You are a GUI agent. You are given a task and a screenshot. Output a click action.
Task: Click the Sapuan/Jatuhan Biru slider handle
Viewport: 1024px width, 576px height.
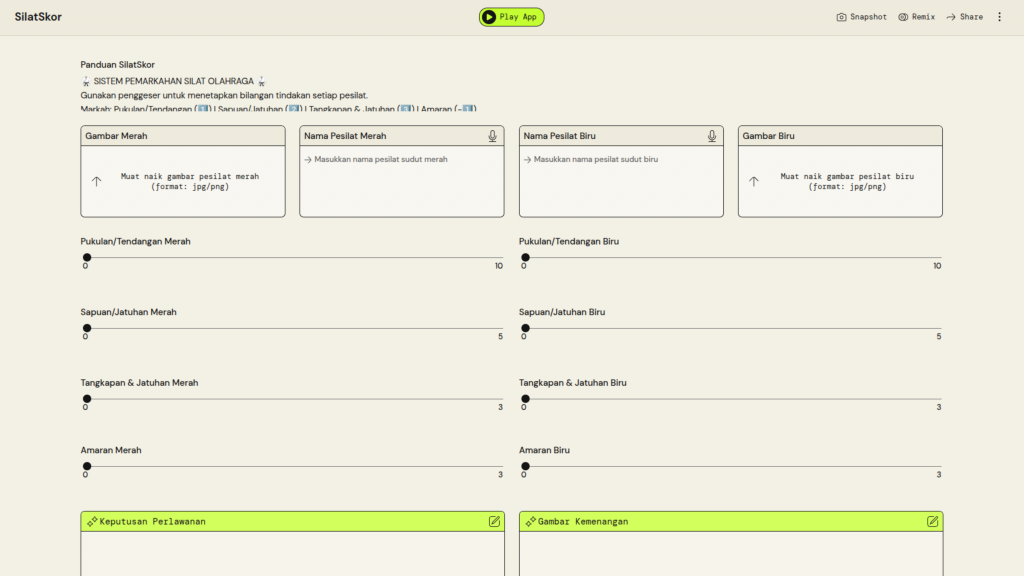(525, 328)
